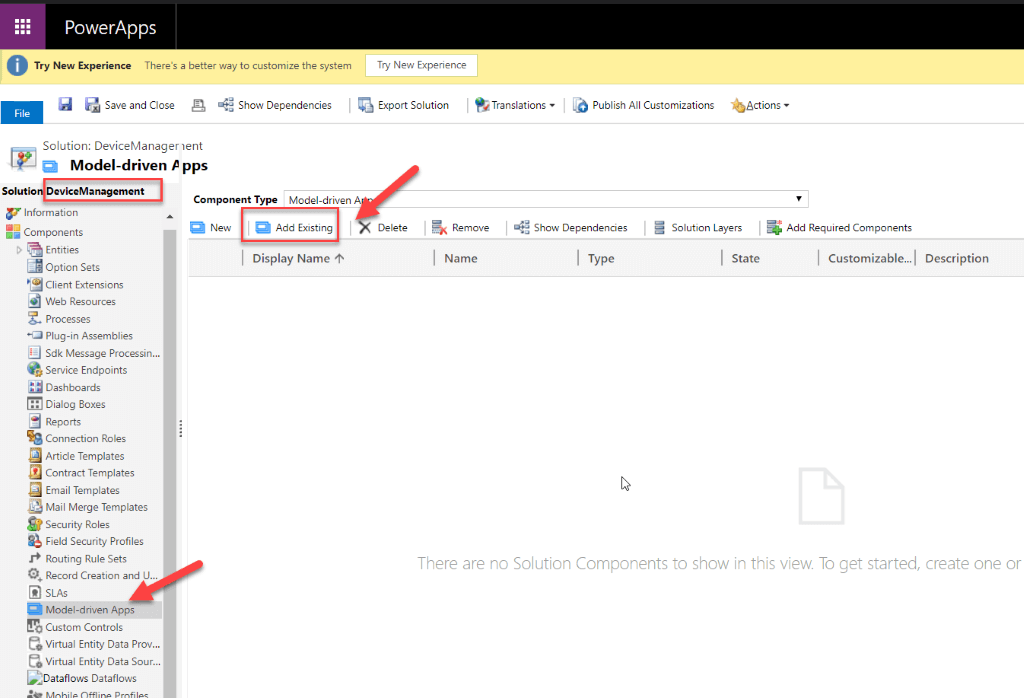Viewport: 1024px width, 698px height.
Task: Click the Try New Experience button
Action: pyautogui.click(x=422, y=65)
